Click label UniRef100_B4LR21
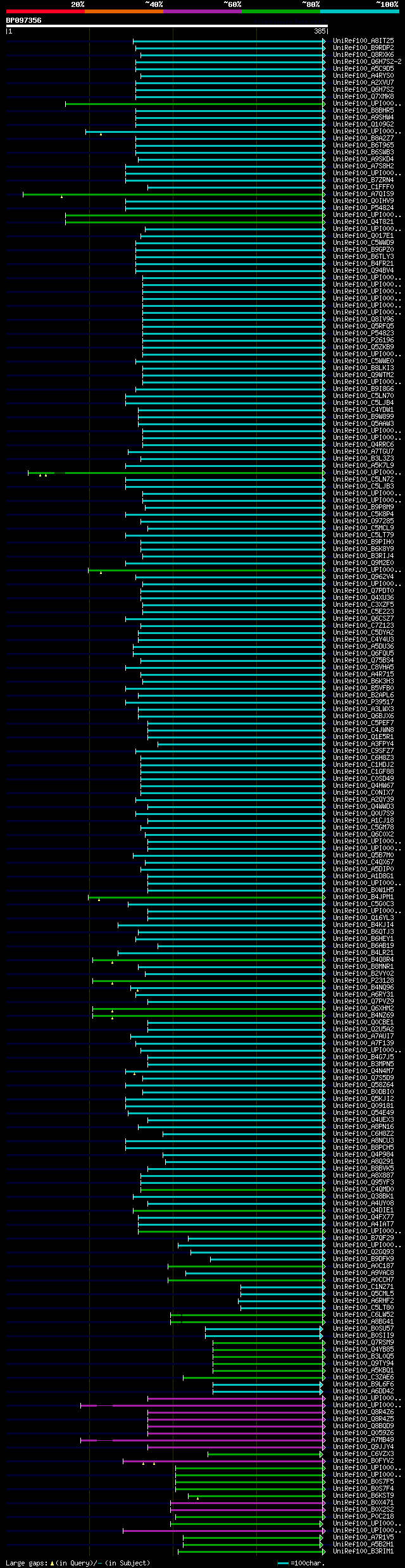Screen dimensions: 405x1568 pyautogui.click(x=363, y=952)
